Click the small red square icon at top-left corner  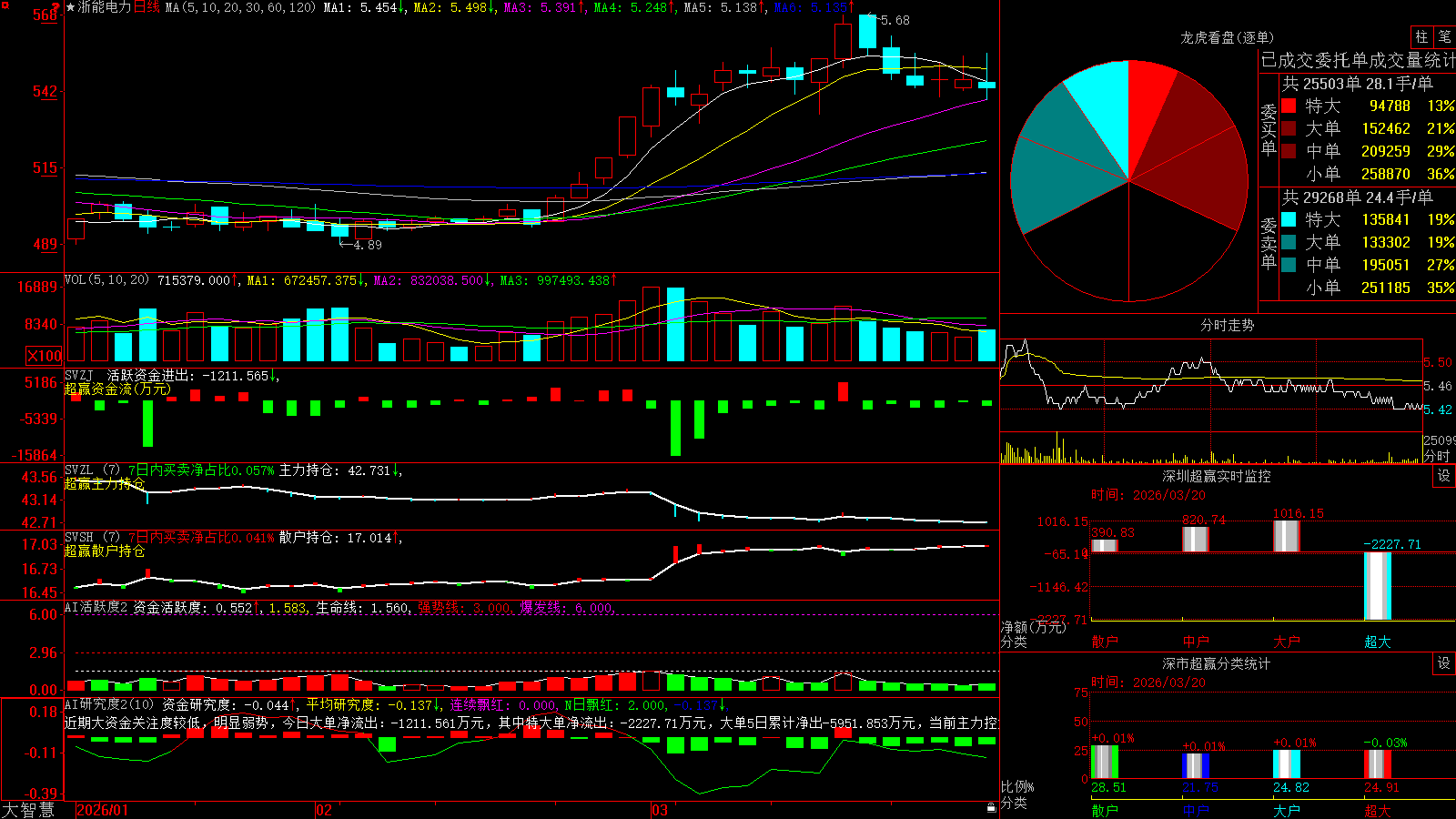point(5,5)
